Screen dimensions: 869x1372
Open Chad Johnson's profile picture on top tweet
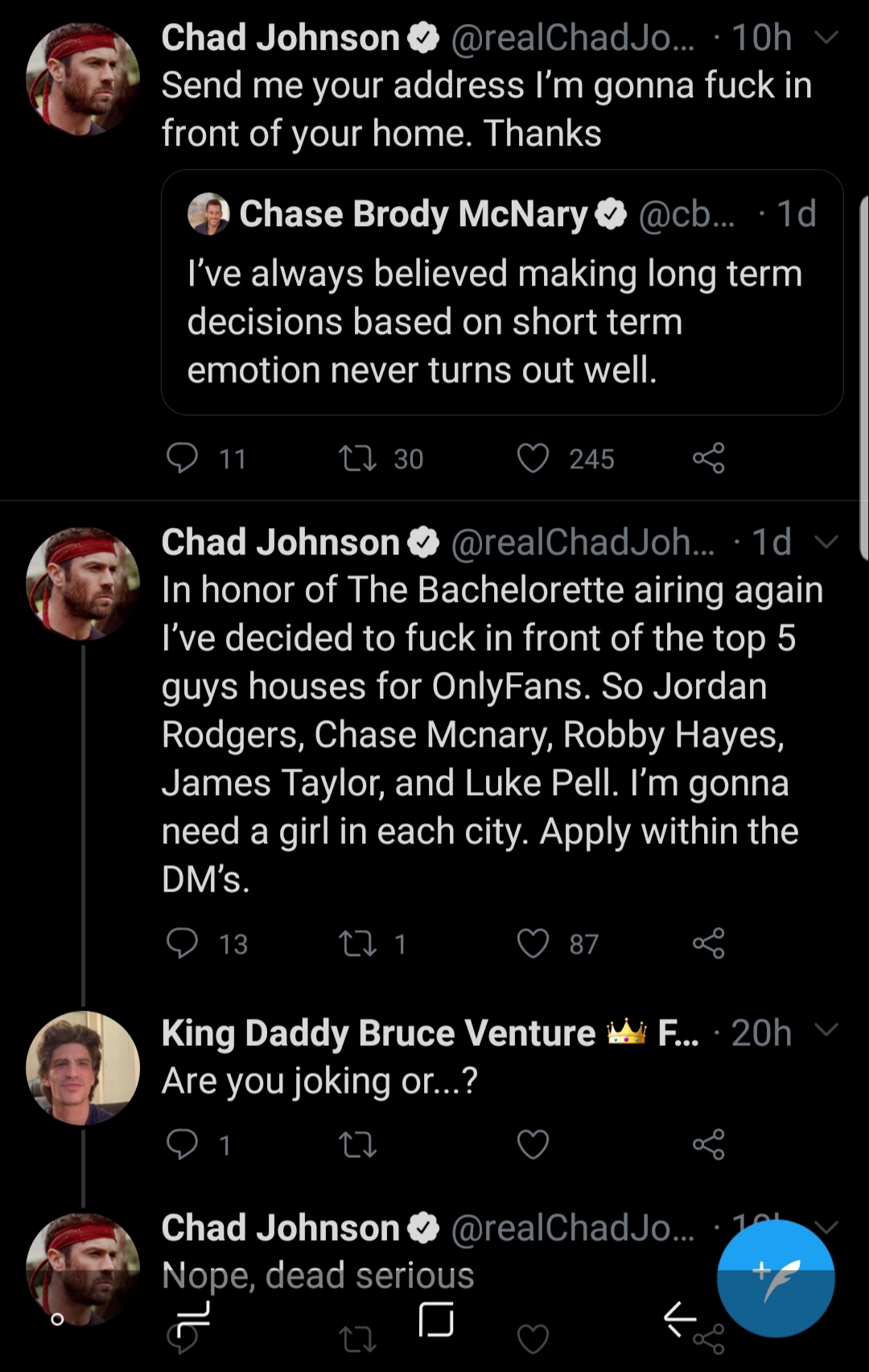coord(83,79)
